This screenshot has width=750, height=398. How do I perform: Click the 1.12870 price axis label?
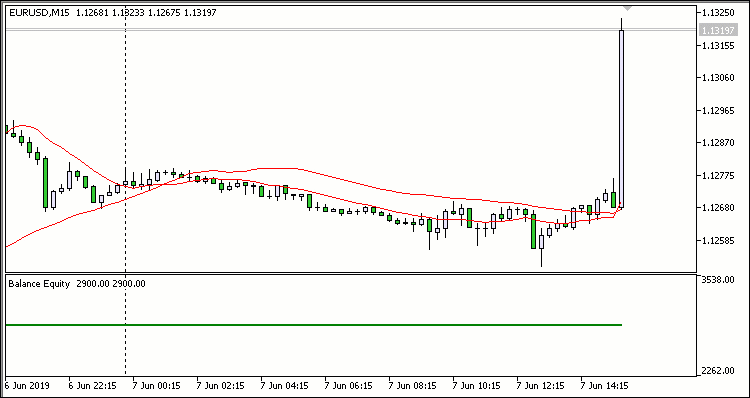pyautogui.click(x=717, y=143)
